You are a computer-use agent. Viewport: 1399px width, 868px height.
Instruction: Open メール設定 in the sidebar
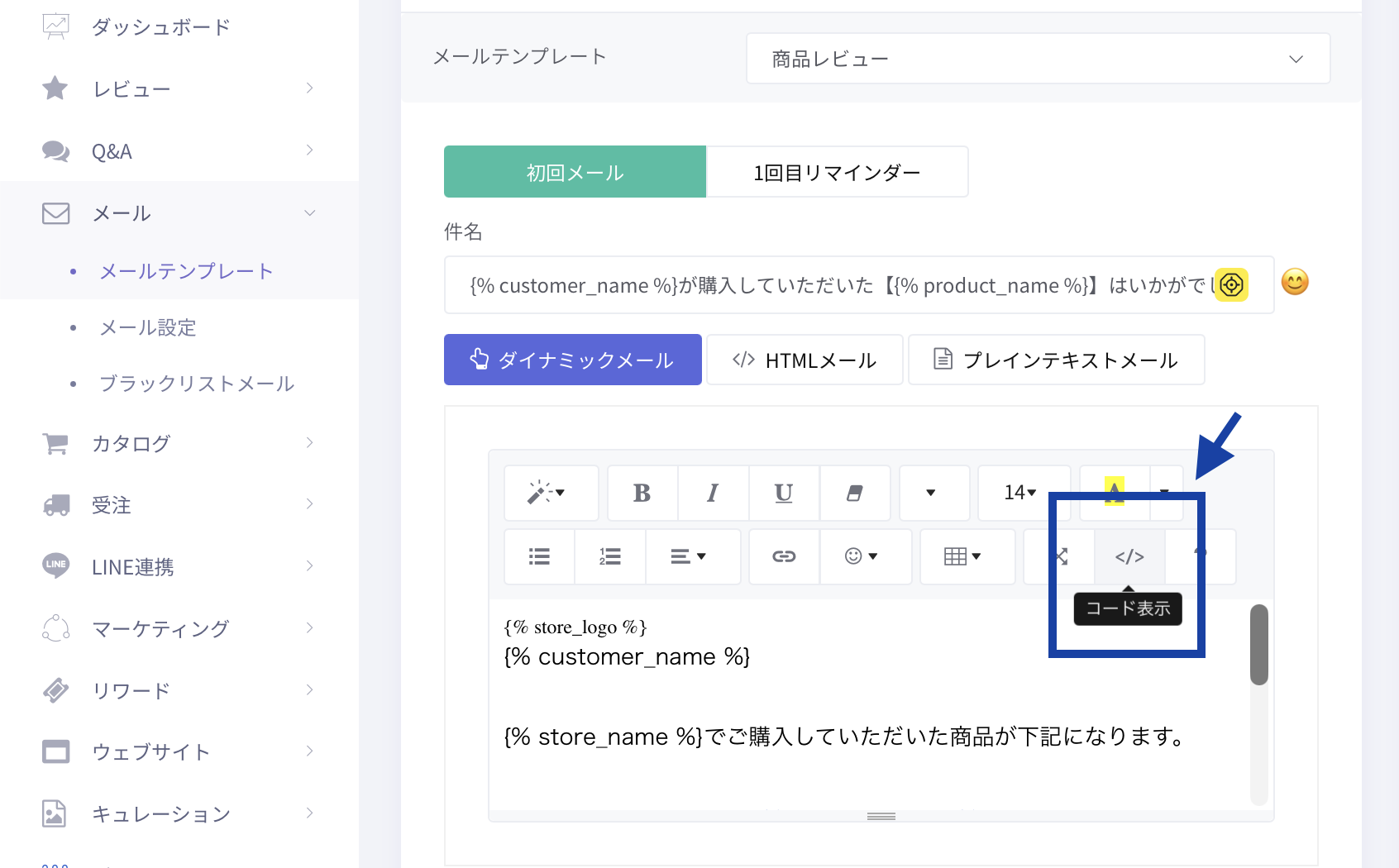pyautogui.click(x=148, y=327)
